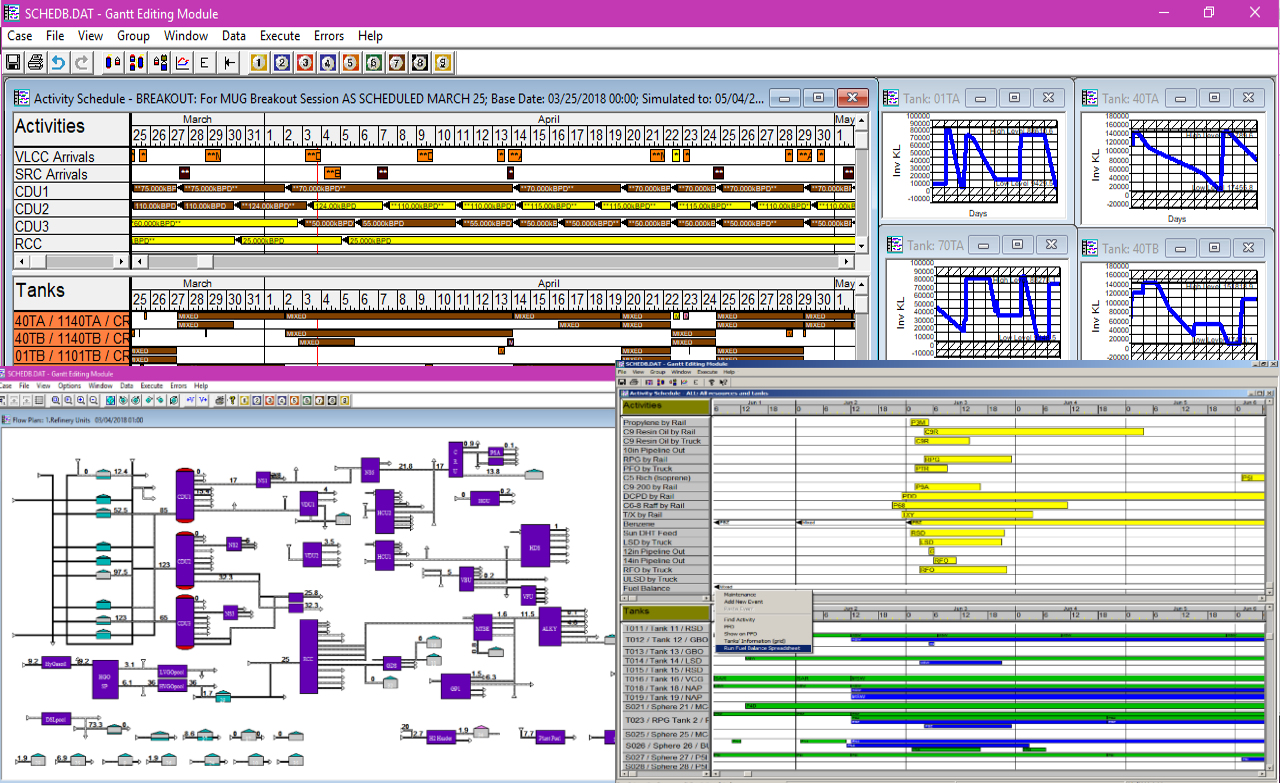The height and width of the screenshot is (783, 1280).
Task: Click the Save icon in main toolbar
Action: pyautogui.click(x=13, y=62)
